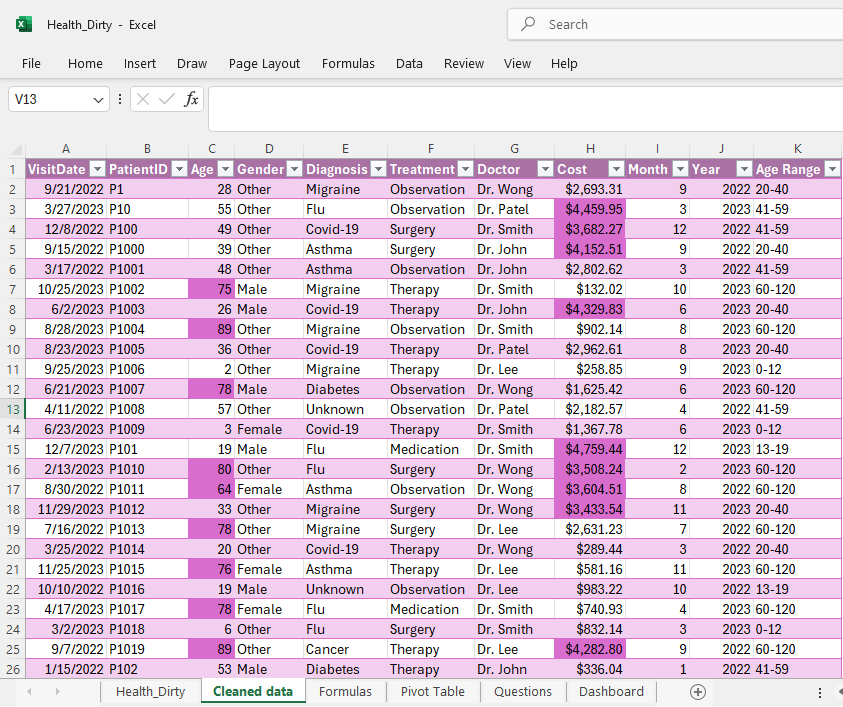Open the Treatment filter dropdown
This screenshot has height=707, width=843.
[x=466, y=169]
